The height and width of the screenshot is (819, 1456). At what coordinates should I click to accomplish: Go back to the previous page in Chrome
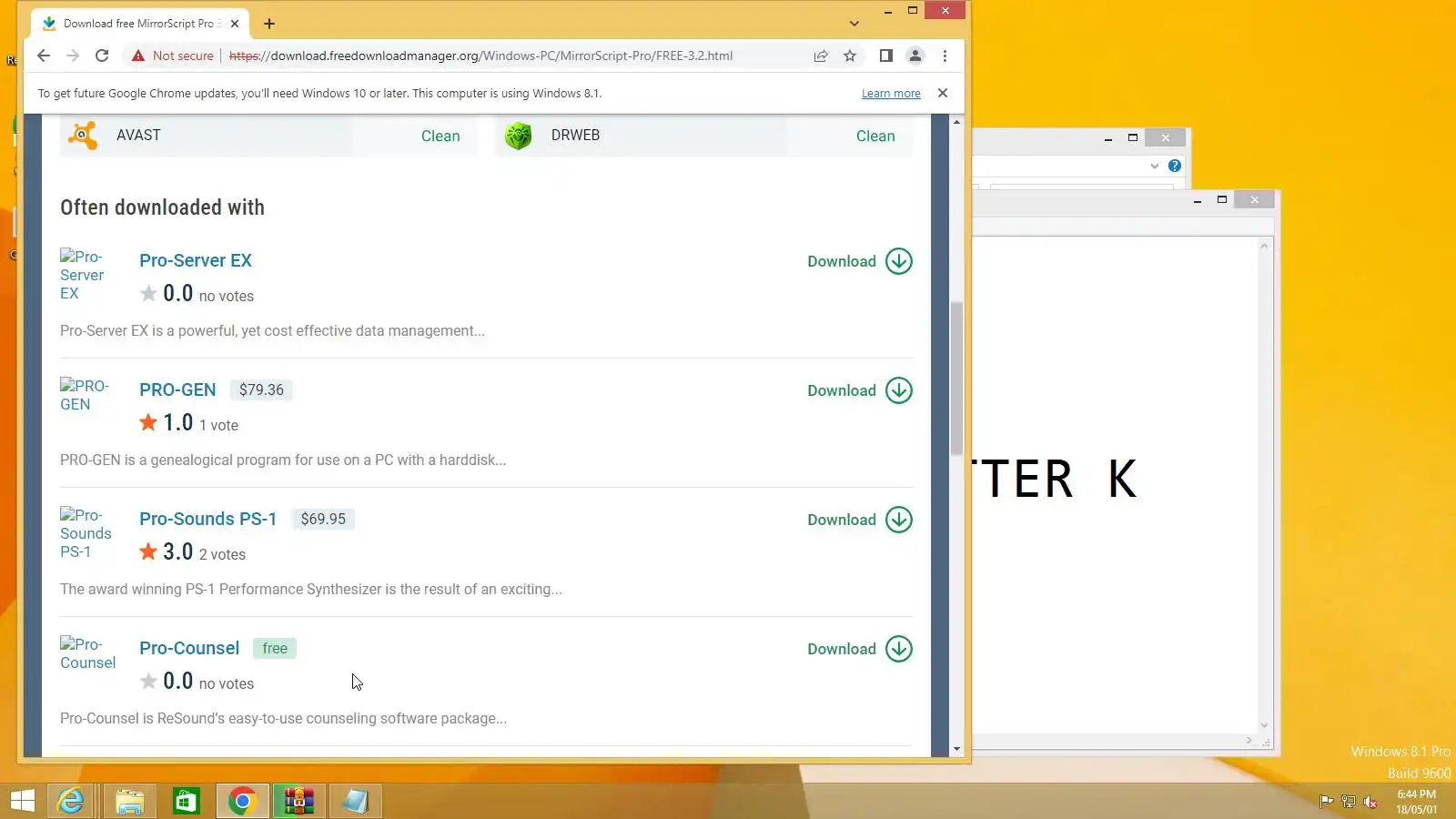(44, 56)
